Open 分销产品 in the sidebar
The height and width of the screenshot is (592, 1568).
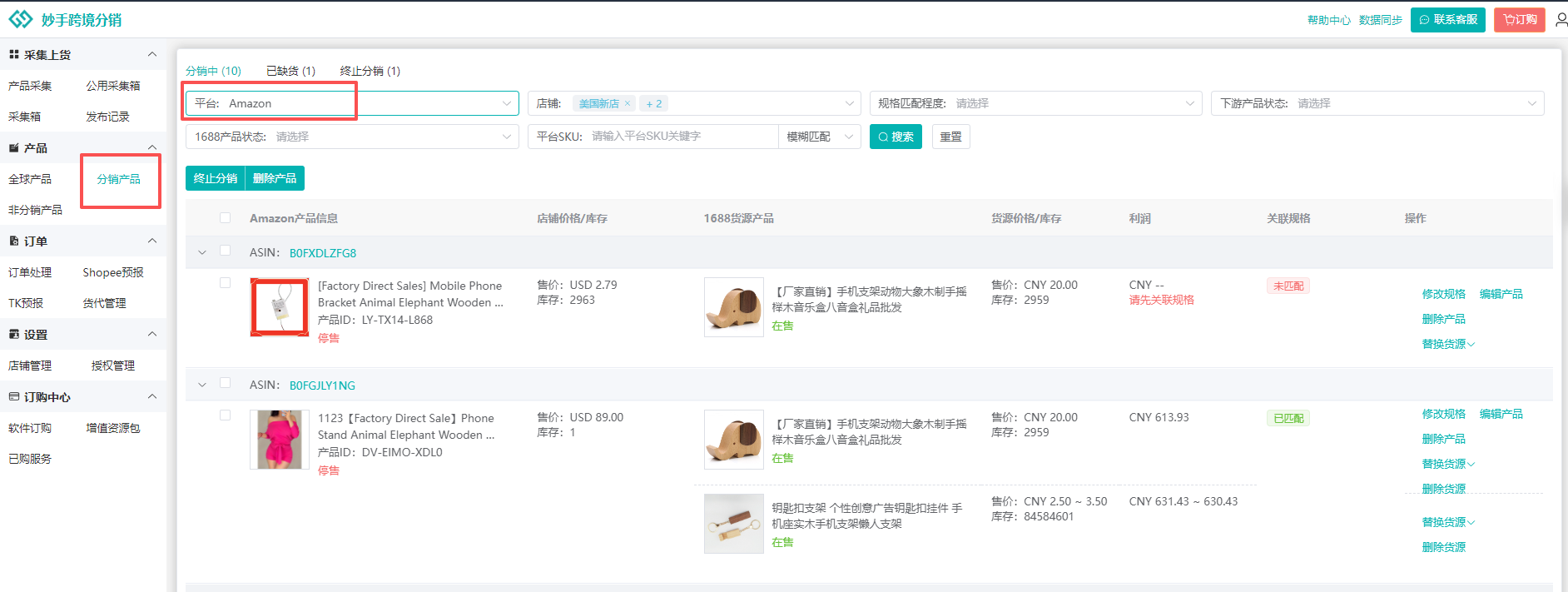coord(118,179)
